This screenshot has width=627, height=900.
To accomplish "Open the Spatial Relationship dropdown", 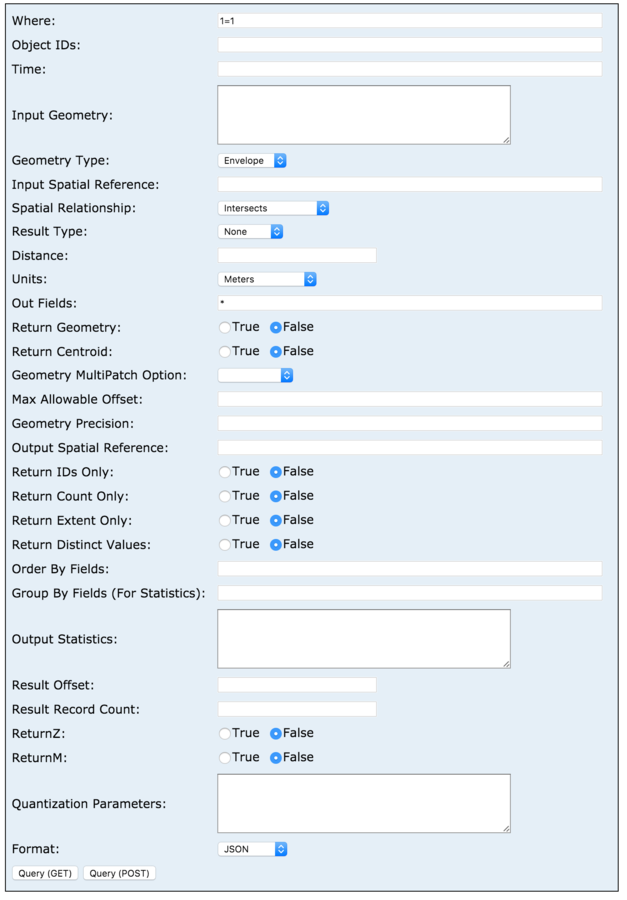I will coord(273,208).
